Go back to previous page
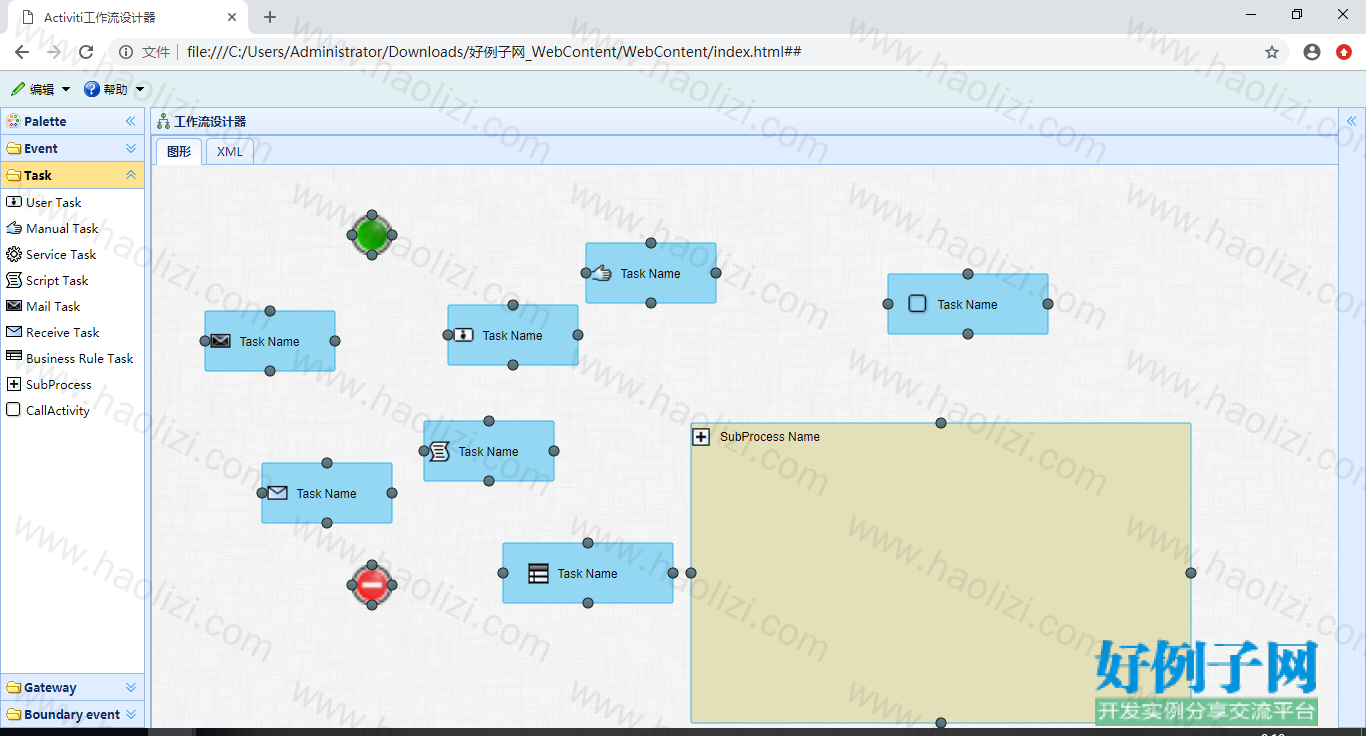 pos(22,52)
